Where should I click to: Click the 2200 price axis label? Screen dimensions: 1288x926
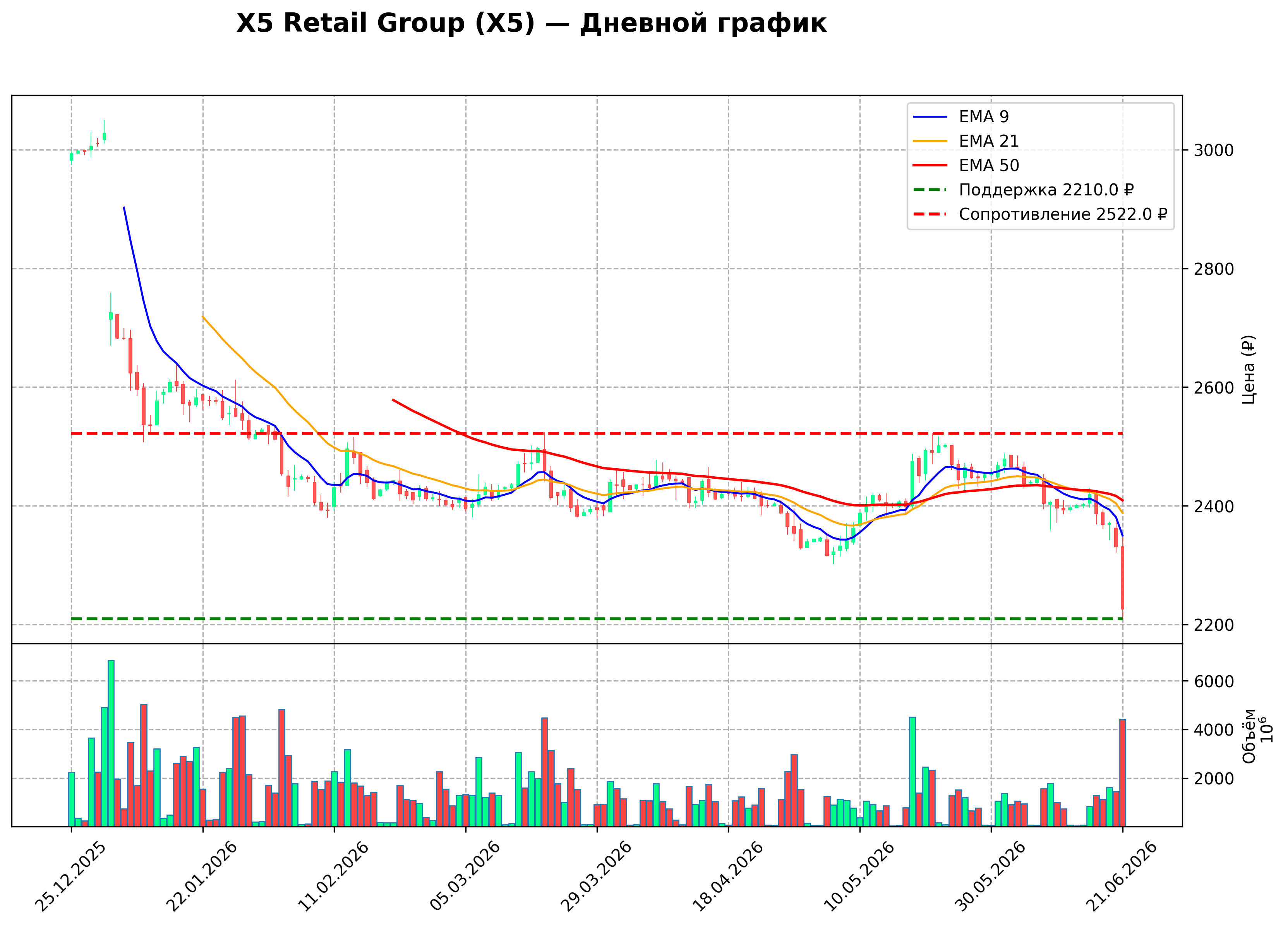tap(1214, 625)
